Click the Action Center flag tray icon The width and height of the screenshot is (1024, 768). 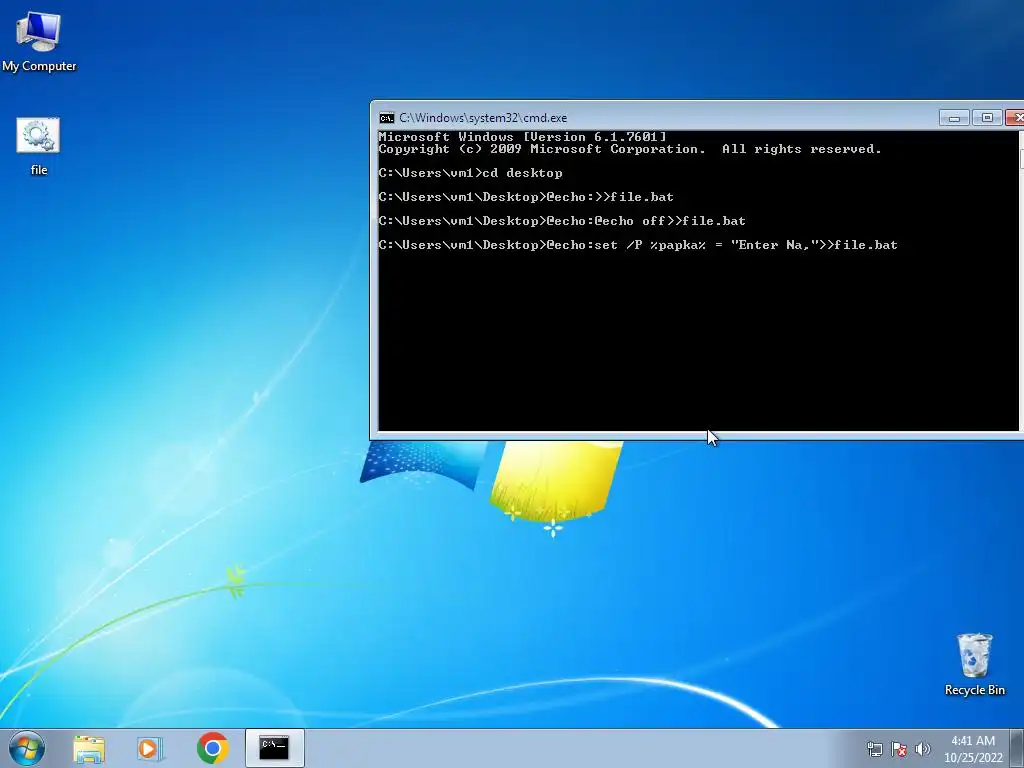[899, 749]
